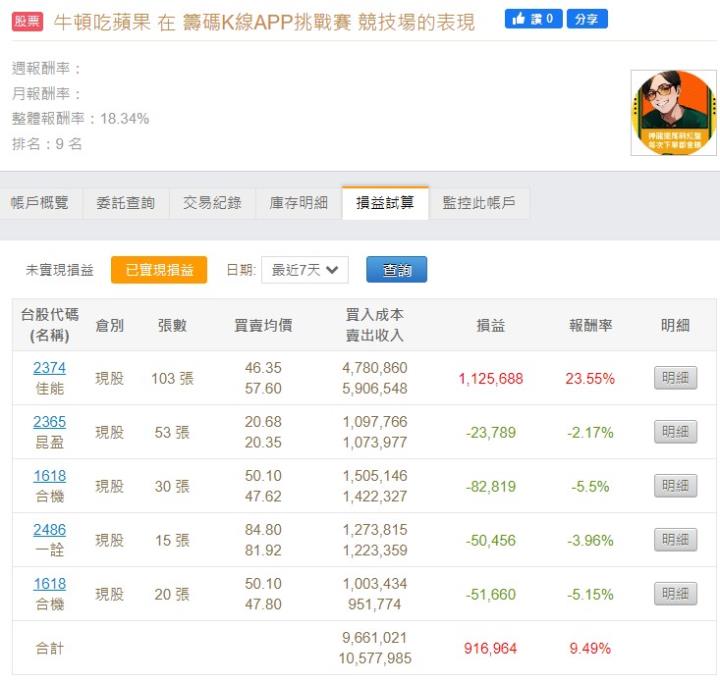Screen dimensions: 720x682
Task: Switch to 帳戶概覽 tab
Action: [x=40, y=203]
